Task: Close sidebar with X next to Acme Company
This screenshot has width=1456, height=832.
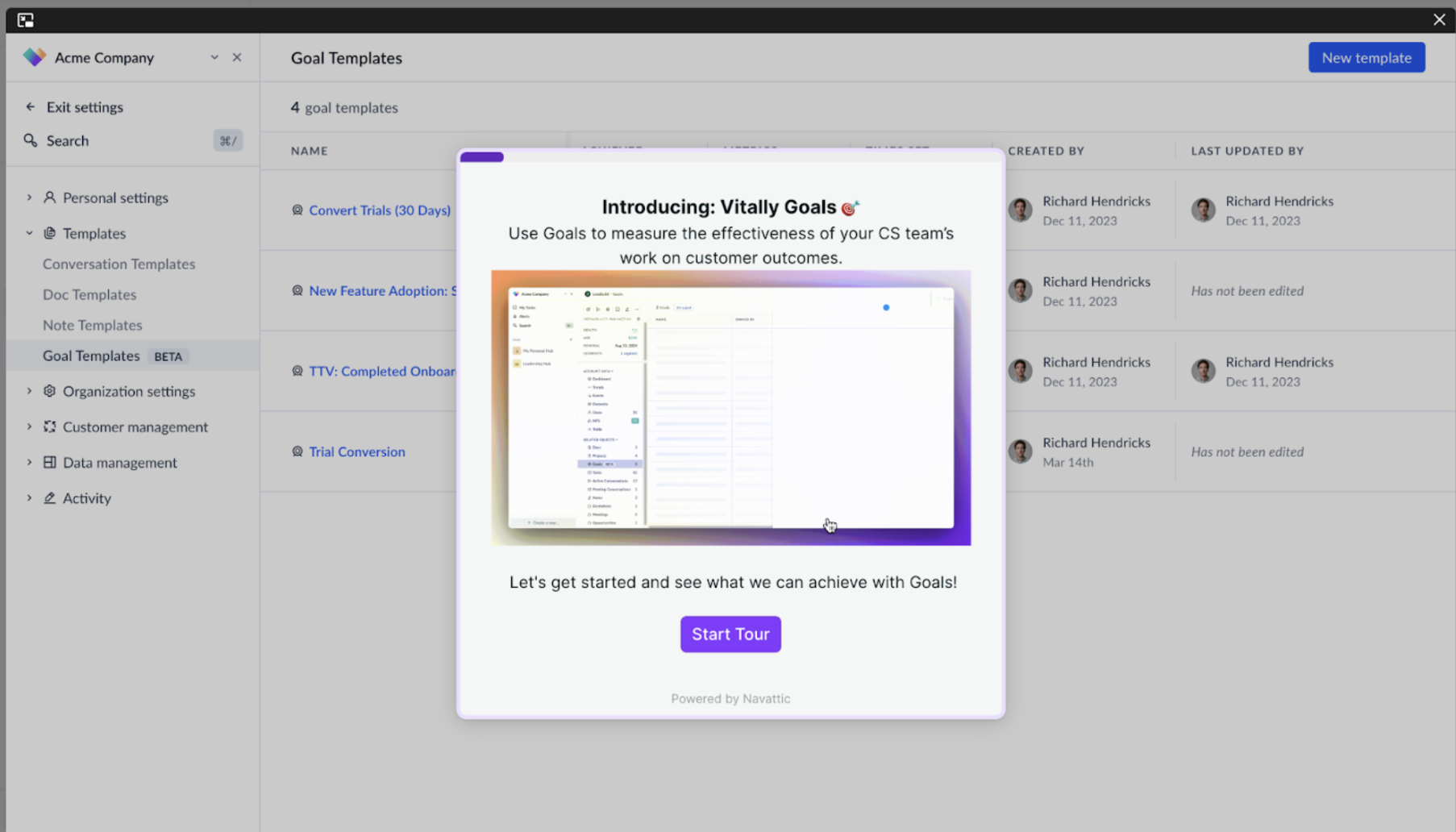Action: (237, 57)
